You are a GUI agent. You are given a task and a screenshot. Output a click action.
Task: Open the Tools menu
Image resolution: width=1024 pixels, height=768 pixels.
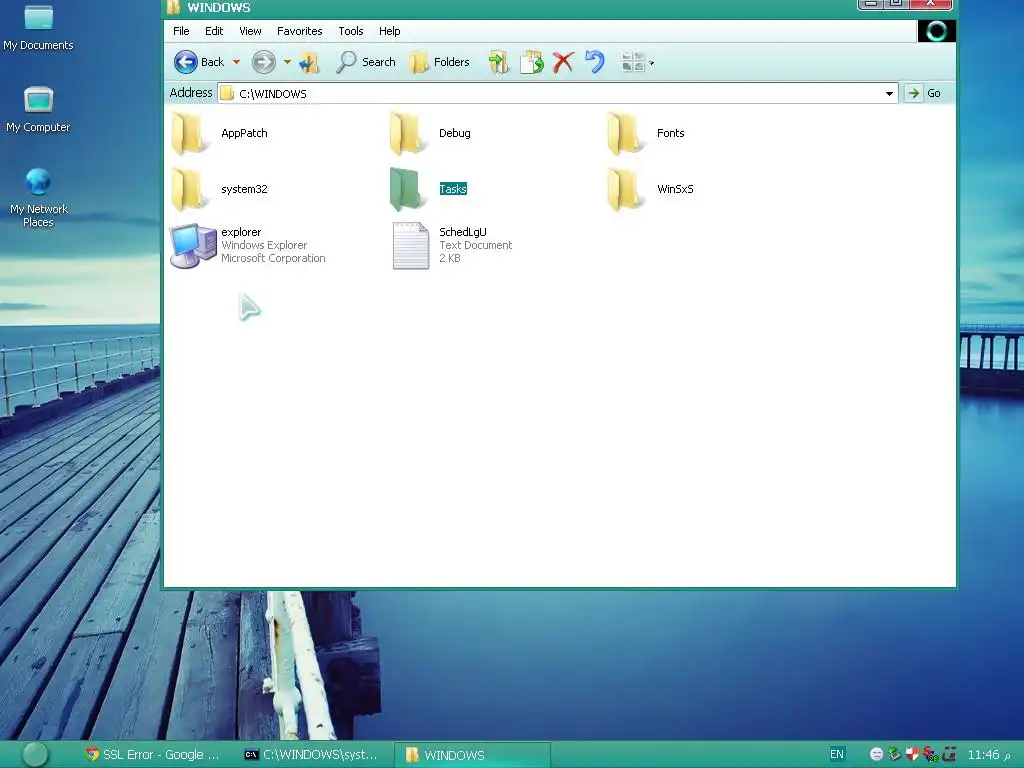351,31
